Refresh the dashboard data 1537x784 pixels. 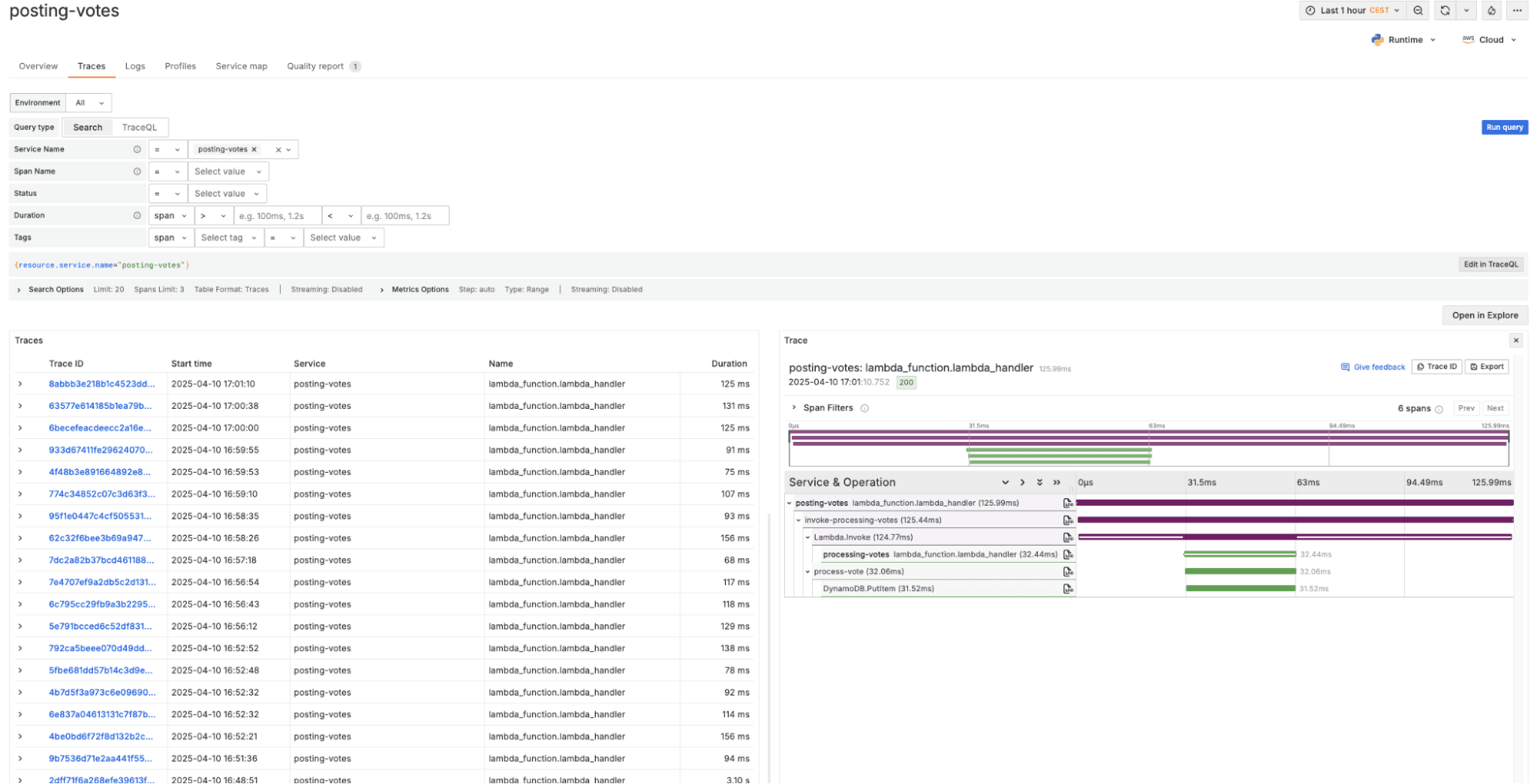[1445, 10]
